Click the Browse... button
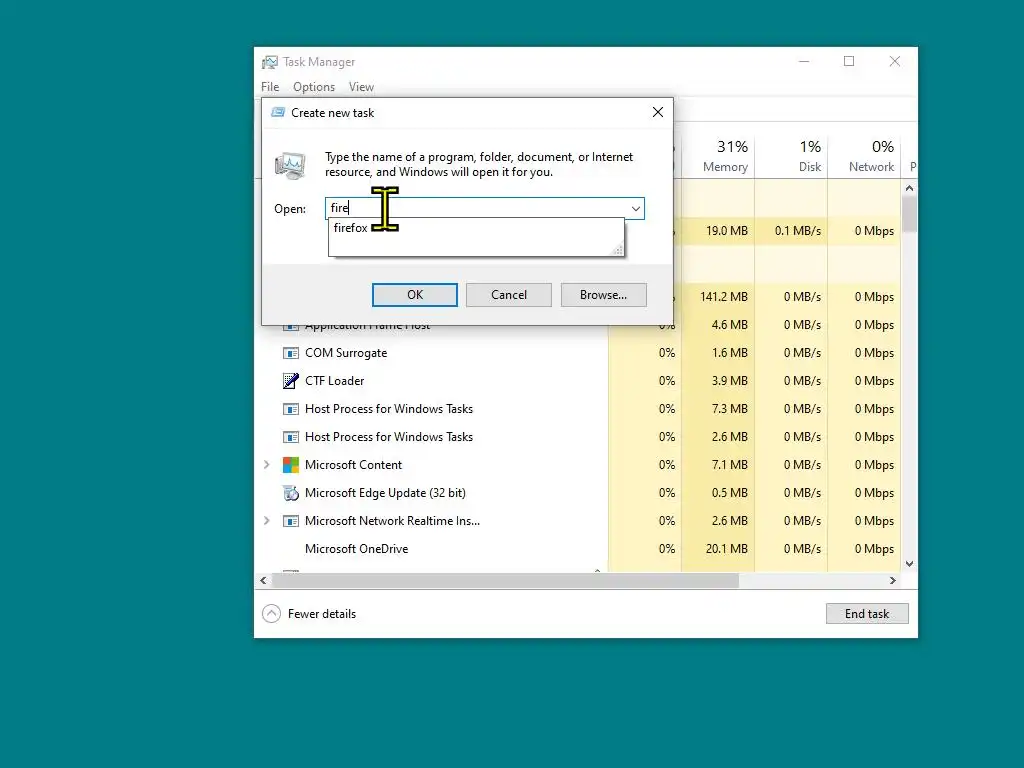The height and width of the screenshot is (768, 1024). 603,295
